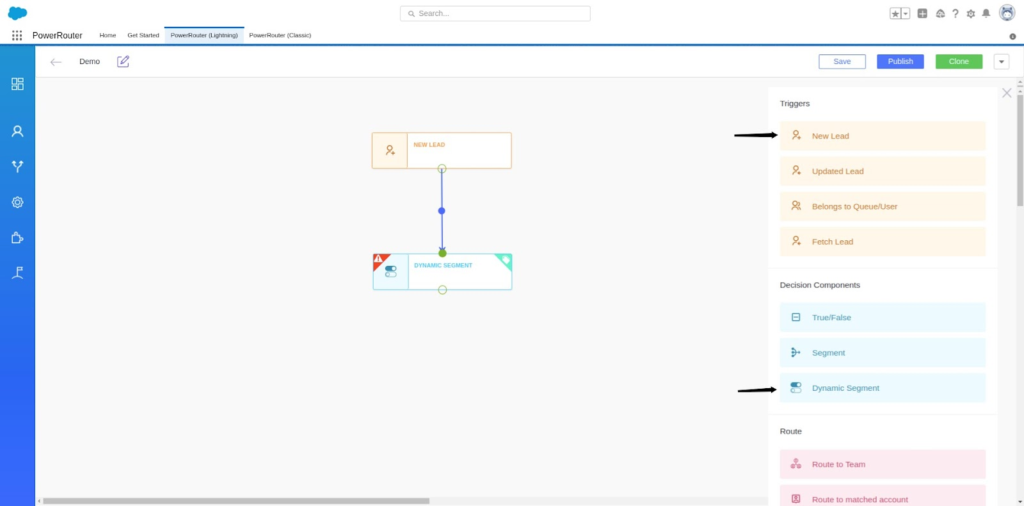Open the notifications bell icon

(986, 13)
